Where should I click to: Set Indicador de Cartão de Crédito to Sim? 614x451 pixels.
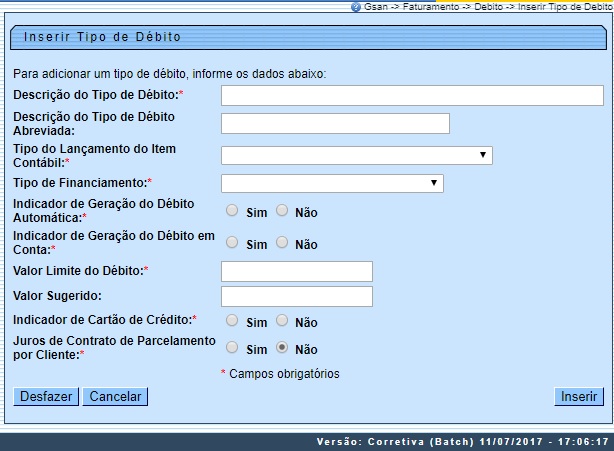[232, 321]
